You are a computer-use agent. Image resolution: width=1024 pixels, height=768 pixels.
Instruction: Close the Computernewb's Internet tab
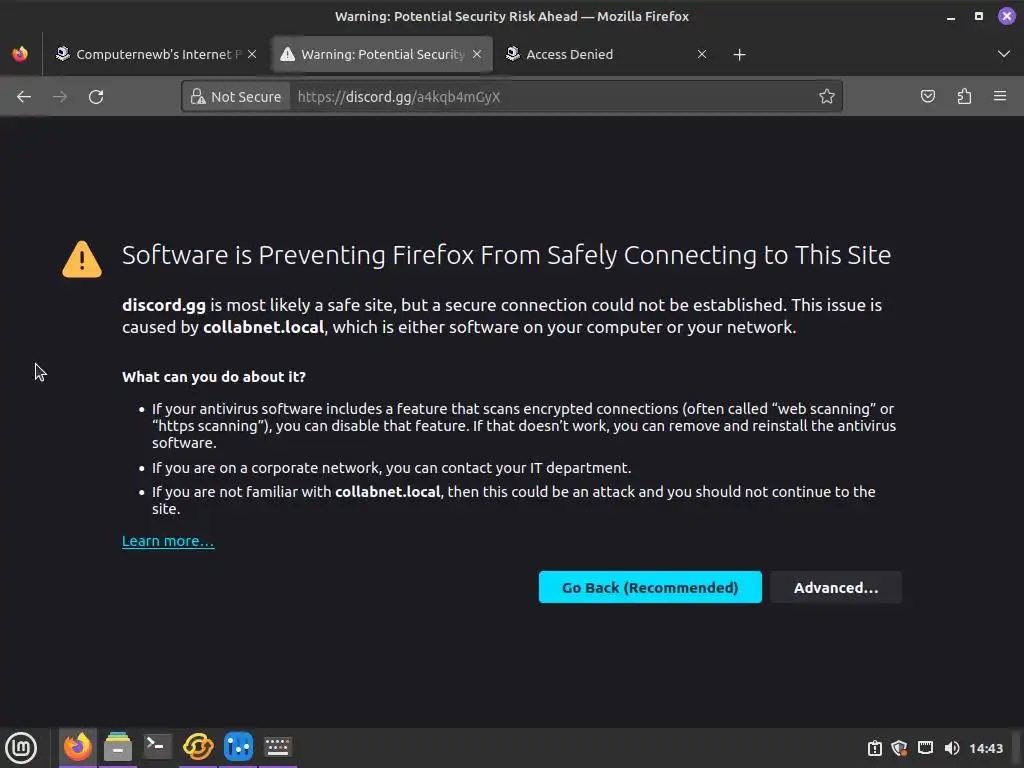(x=252, y=54)
